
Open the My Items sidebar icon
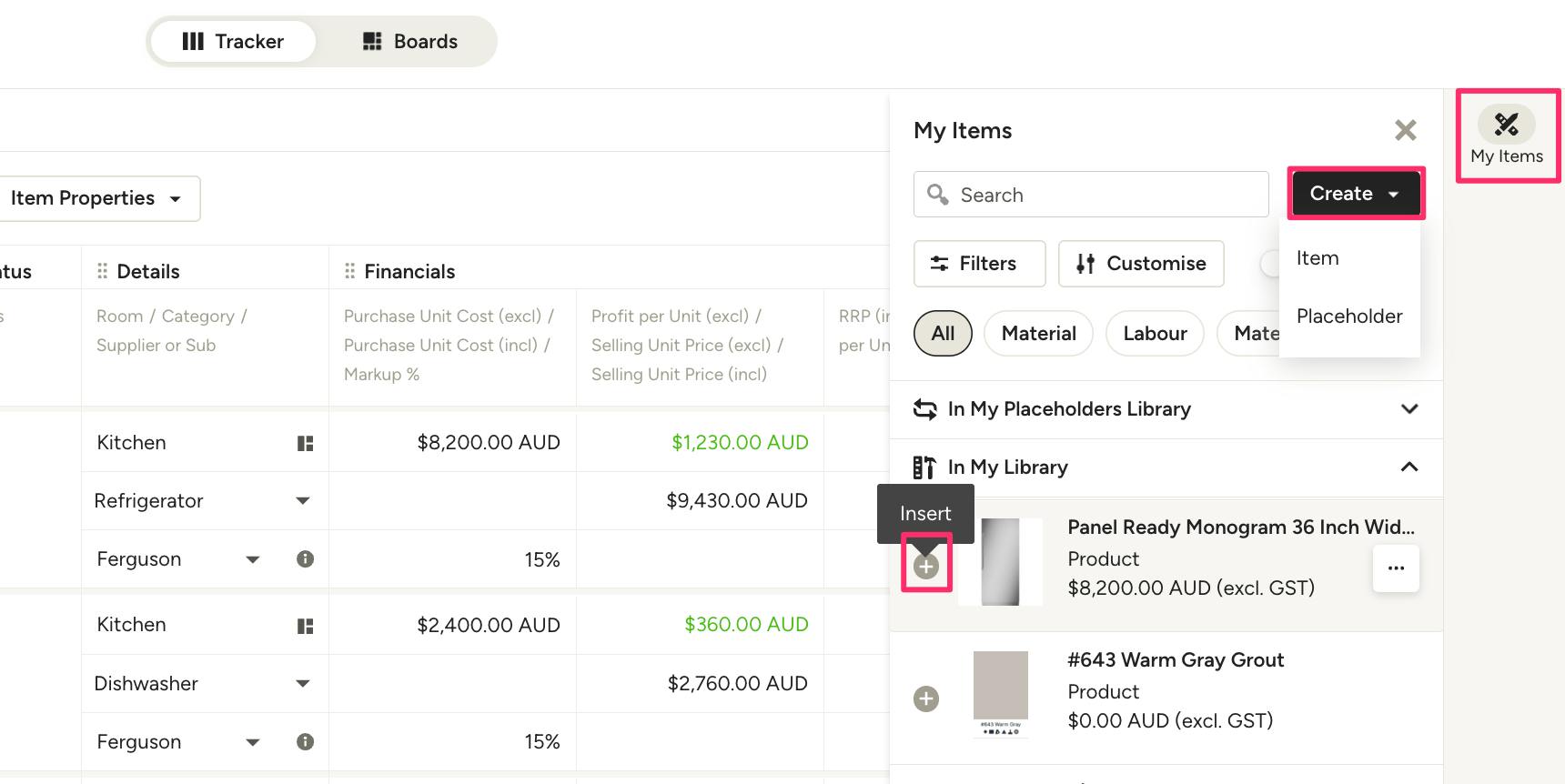coord(1507,136)
